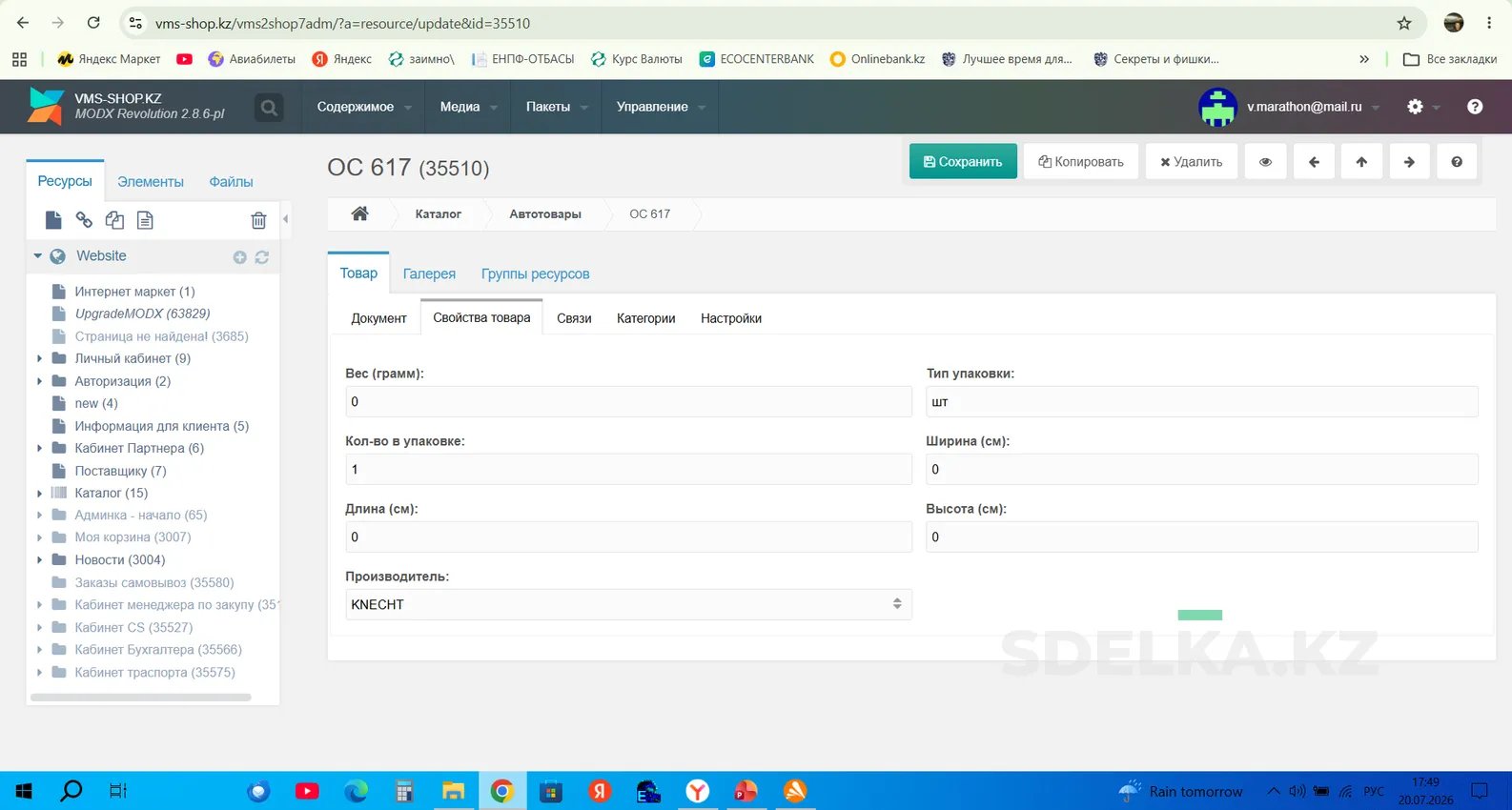
Task: Click the horizontal scrollbar under resource tree
Action: pyautogui.click(x=141, y=698)
